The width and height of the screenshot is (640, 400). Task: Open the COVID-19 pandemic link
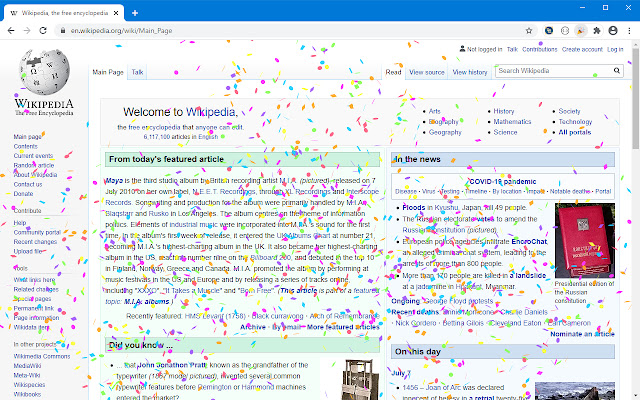click(503, 182)
